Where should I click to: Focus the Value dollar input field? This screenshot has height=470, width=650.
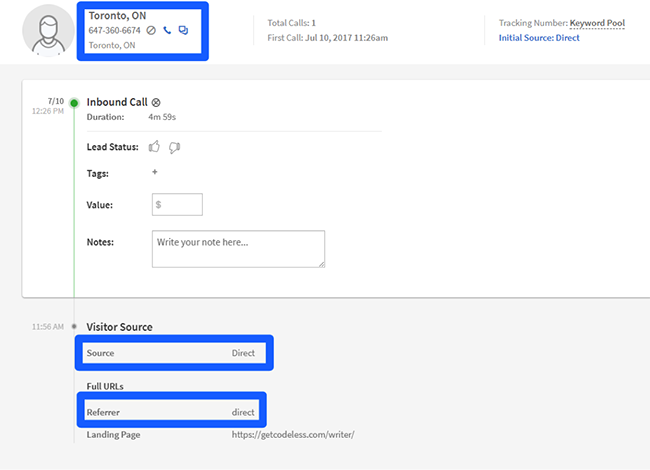coord(177,204)
